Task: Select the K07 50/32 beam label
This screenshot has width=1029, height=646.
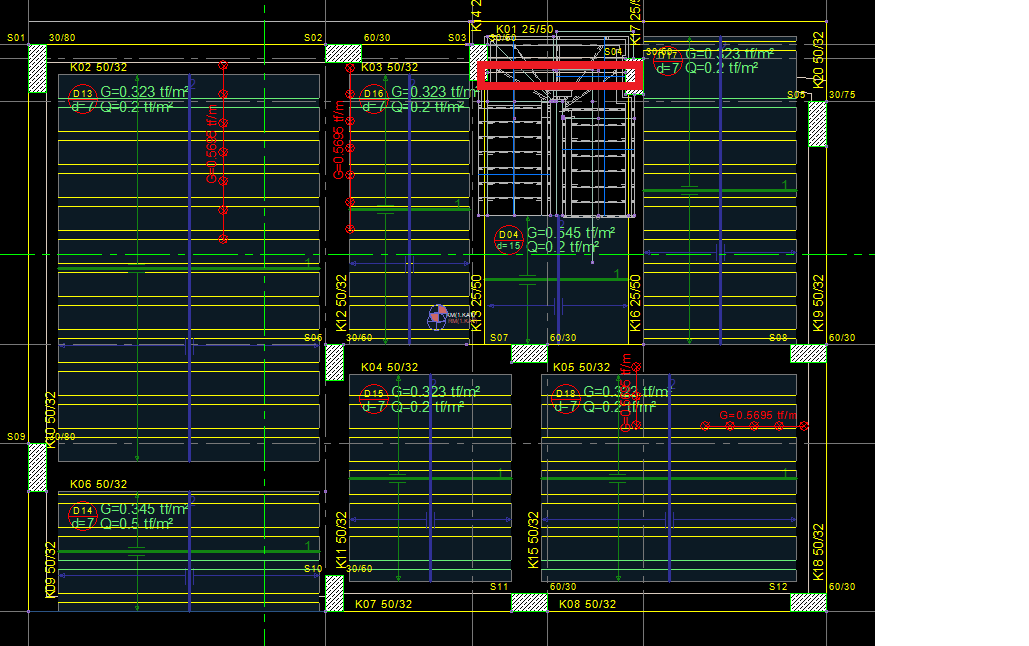Action: 383,604
